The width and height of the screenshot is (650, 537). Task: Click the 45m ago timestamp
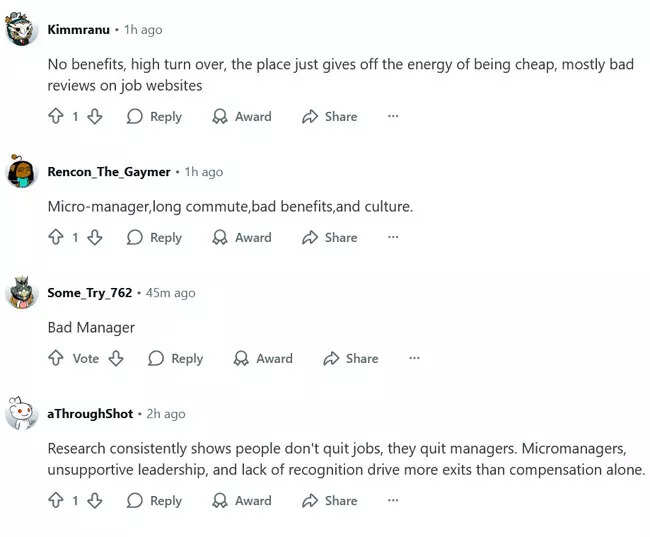click(170, 293)
